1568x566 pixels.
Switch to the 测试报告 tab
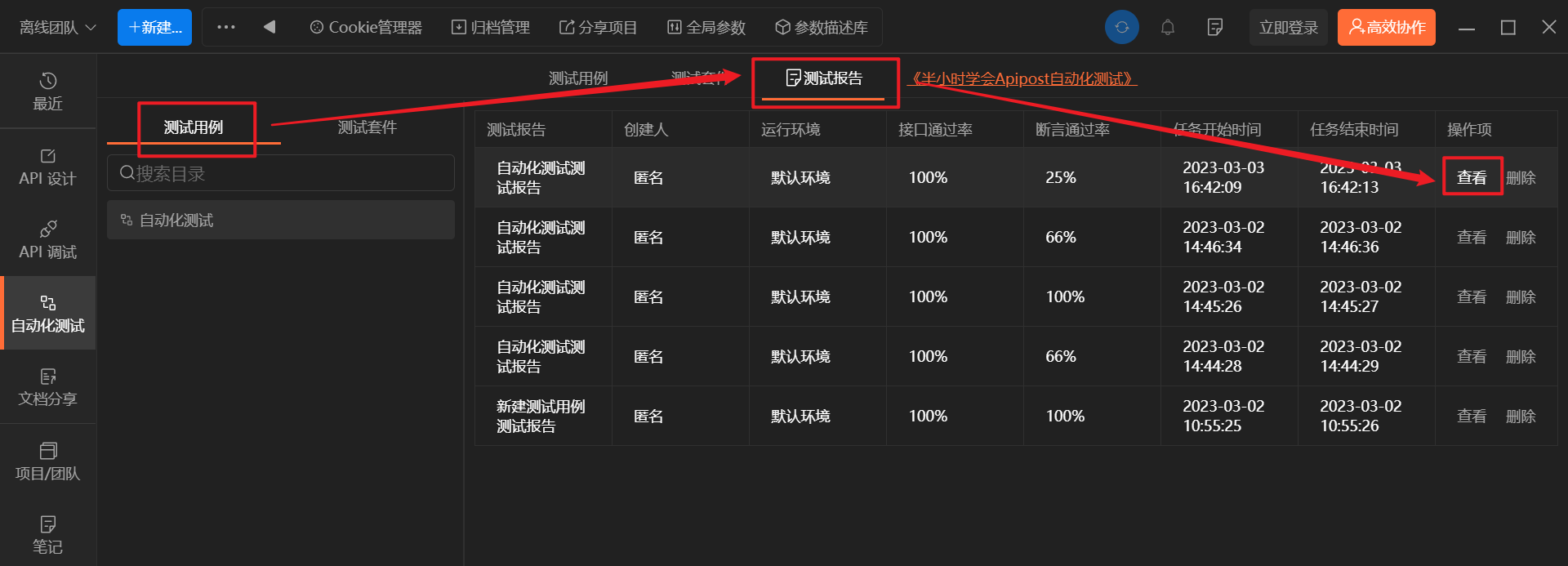pos(824,78)
